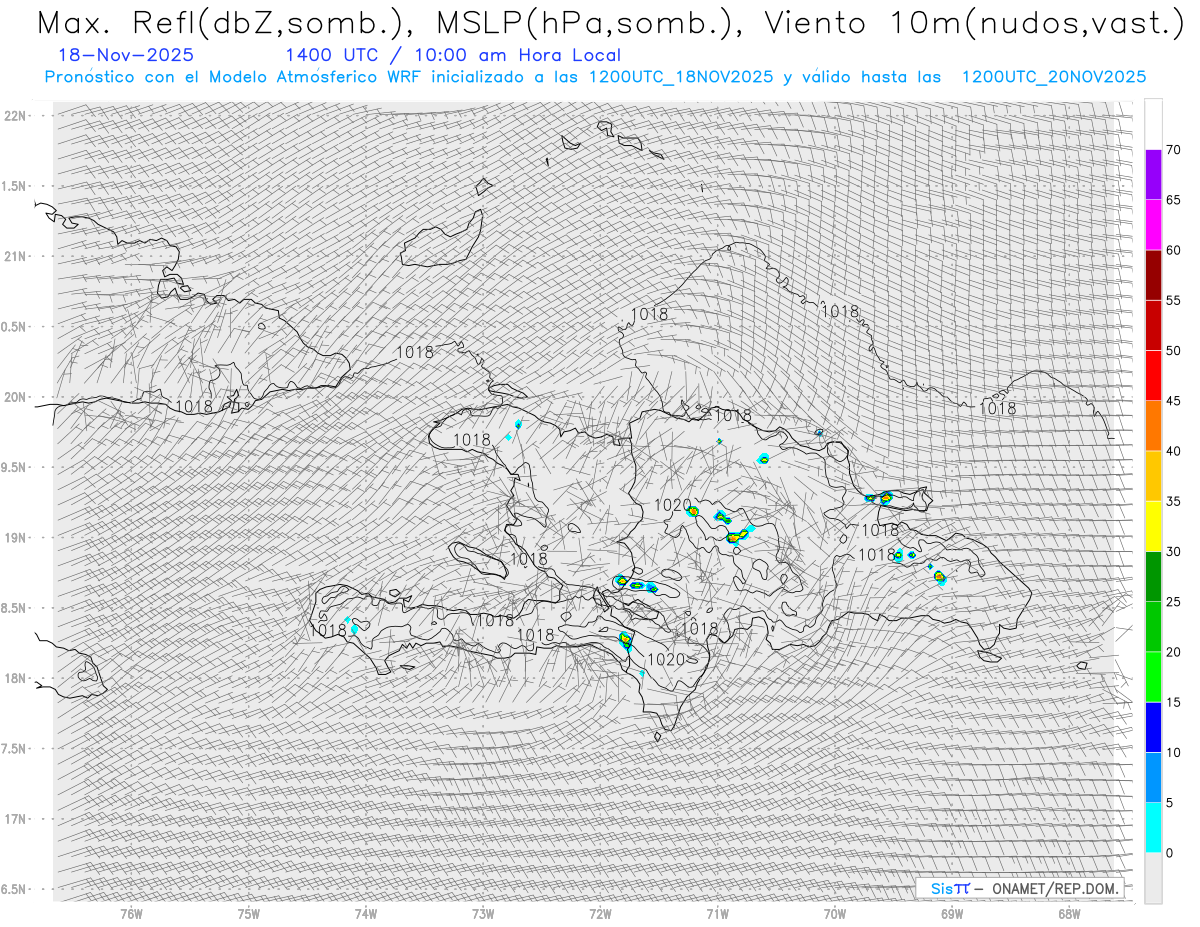Click the cyan 0-5 dBZ legend band
The width and height of the screenshot is (1200, 927).
(1153, 827)
